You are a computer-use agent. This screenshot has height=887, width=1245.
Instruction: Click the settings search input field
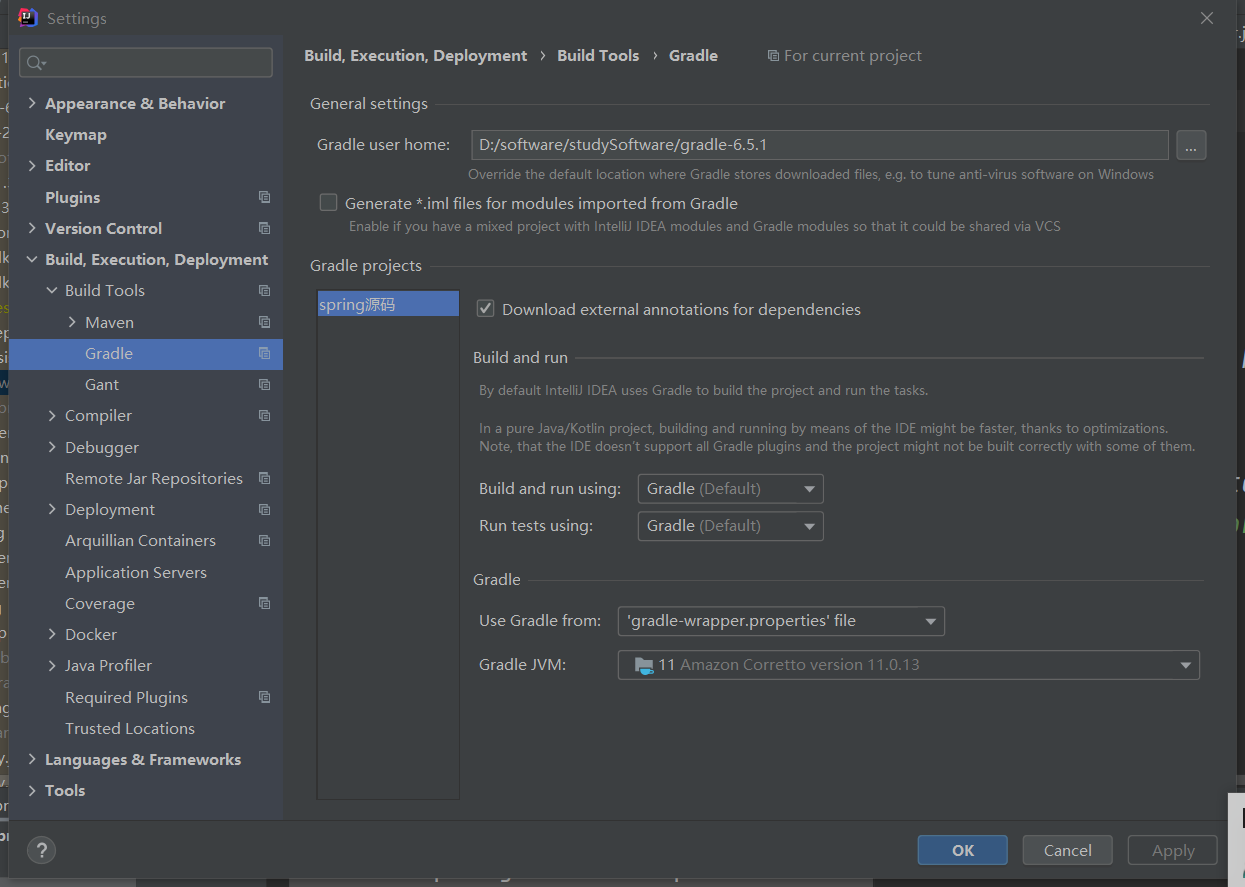click(146, 63)
